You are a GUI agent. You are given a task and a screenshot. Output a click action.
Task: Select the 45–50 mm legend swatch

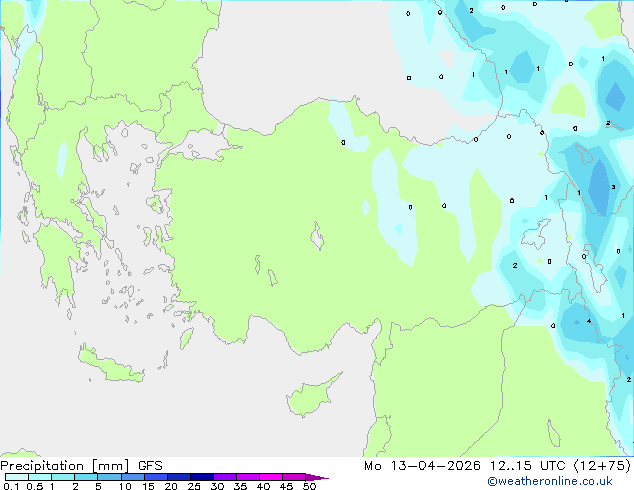coord(294,477)
